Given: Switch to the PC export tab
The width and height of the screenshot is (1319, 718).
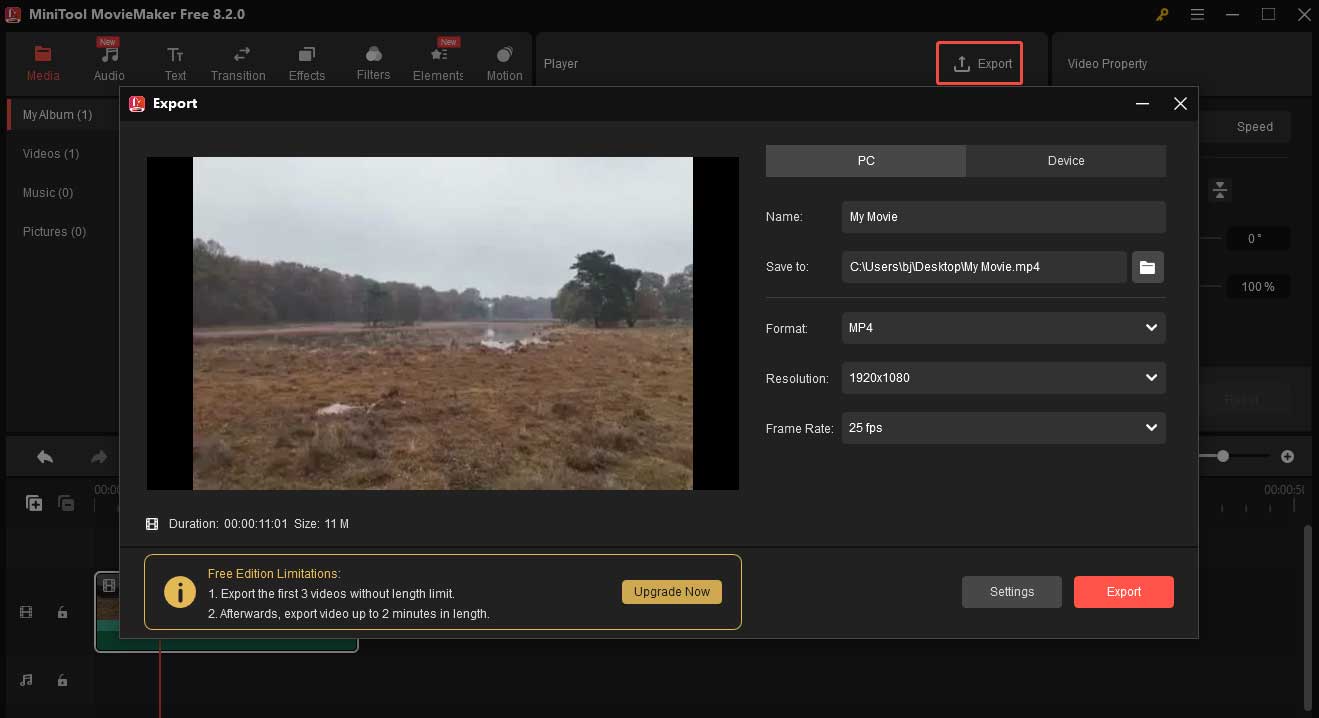Looking at the screenshot, I should [866, 161].
